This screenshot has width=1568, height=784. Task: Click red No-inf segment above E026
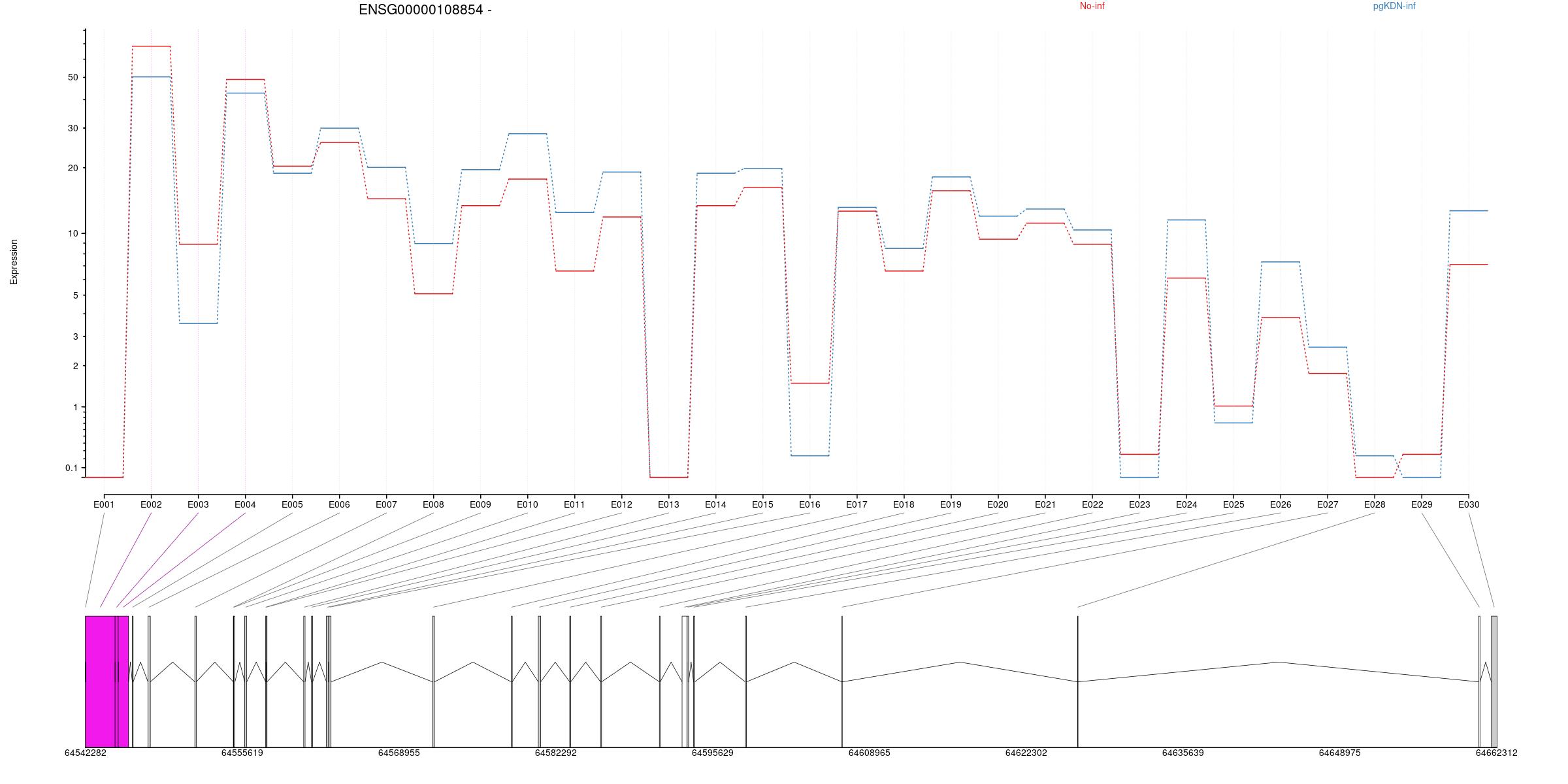1281,318
